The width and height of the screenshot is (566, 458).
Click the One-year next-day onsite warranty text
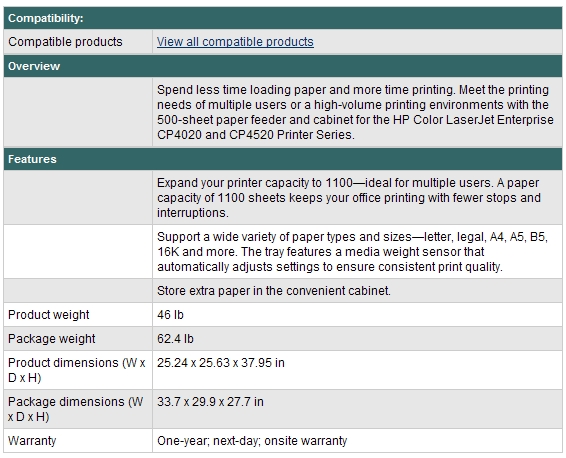(252, 441)
